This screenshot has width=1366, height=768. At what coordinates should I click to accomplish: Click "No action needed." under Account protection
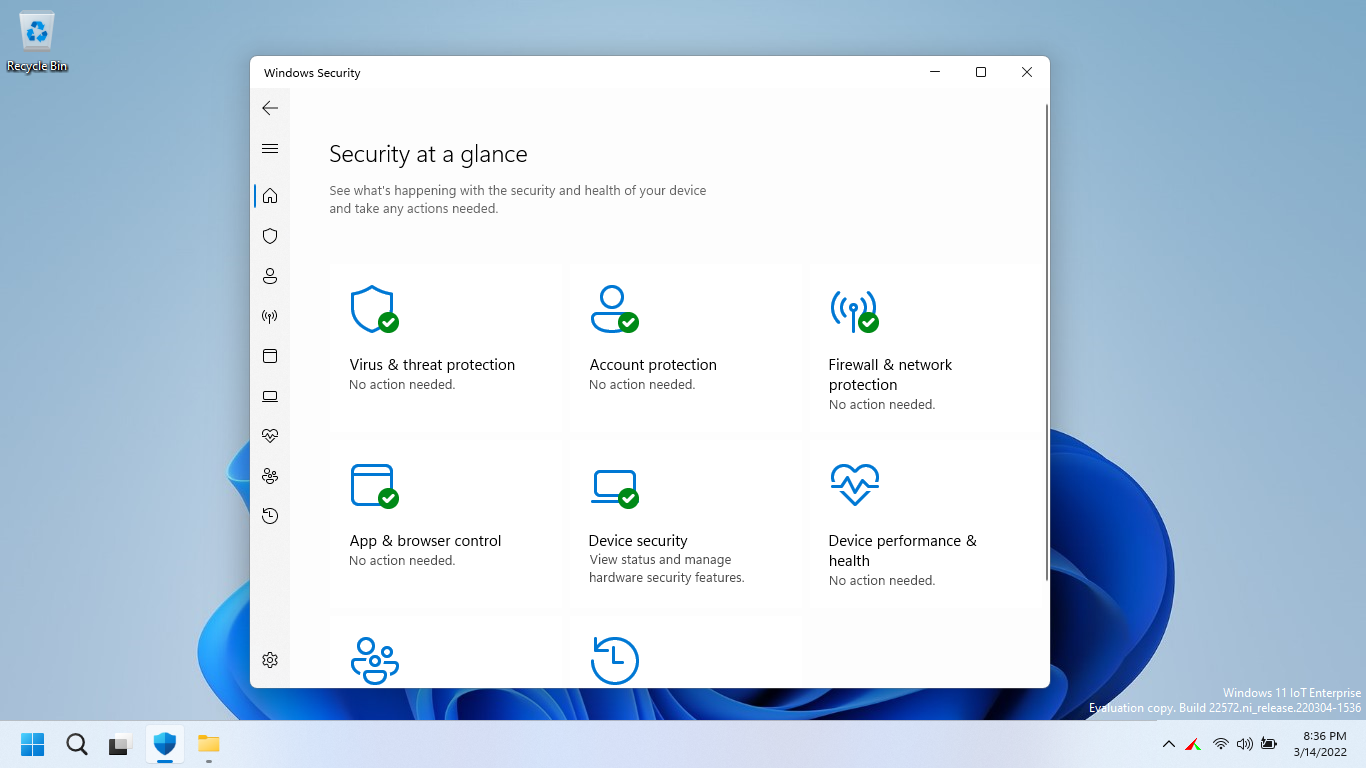tap(642, 385)
